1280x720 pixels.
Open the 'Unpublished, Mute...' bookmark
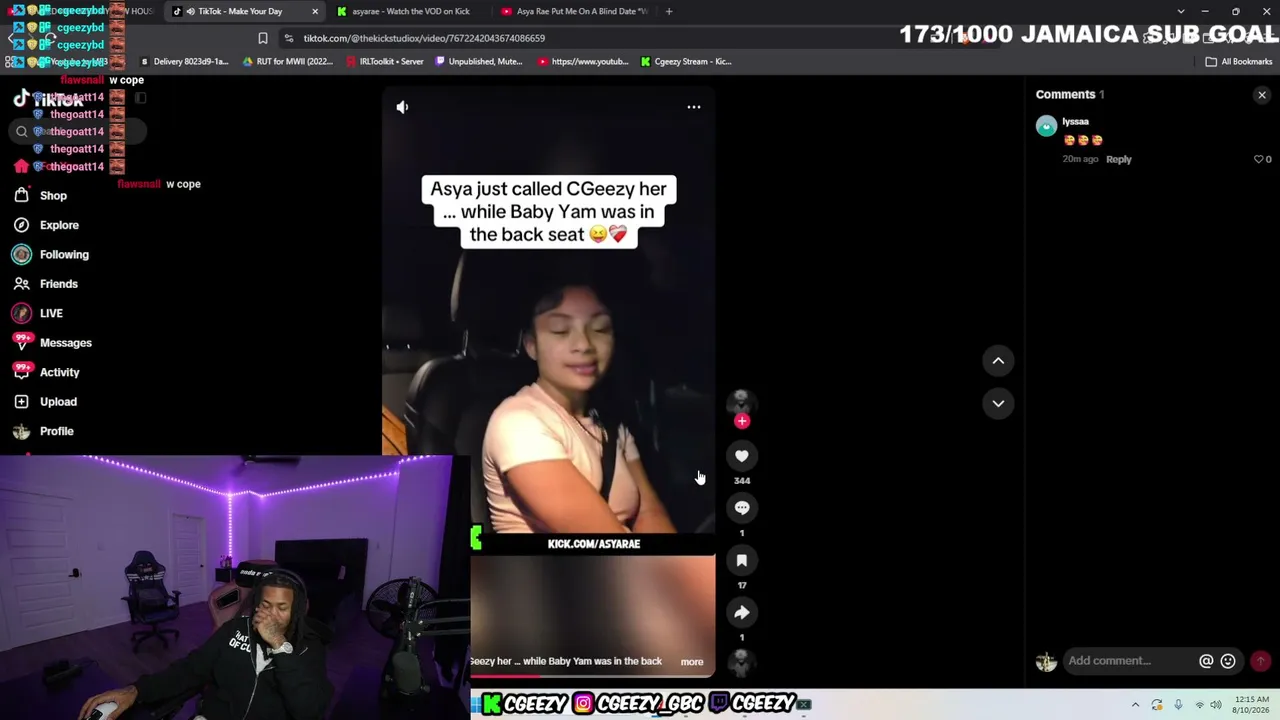(479, 61)
